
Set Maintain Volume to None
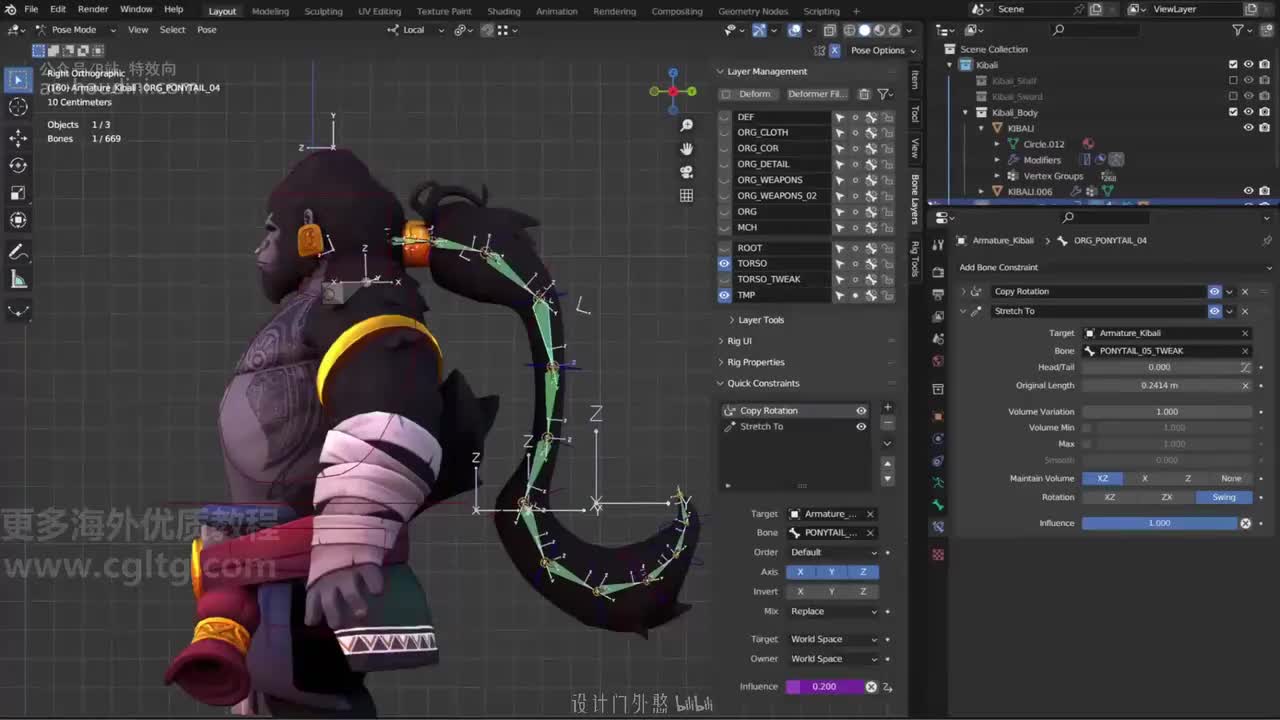(1231, 479)
